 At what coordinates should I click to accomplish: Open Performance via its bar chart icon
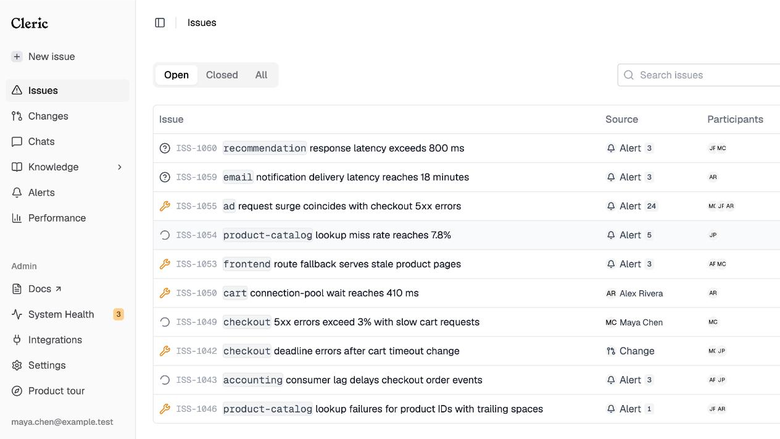tap(17, 218)
